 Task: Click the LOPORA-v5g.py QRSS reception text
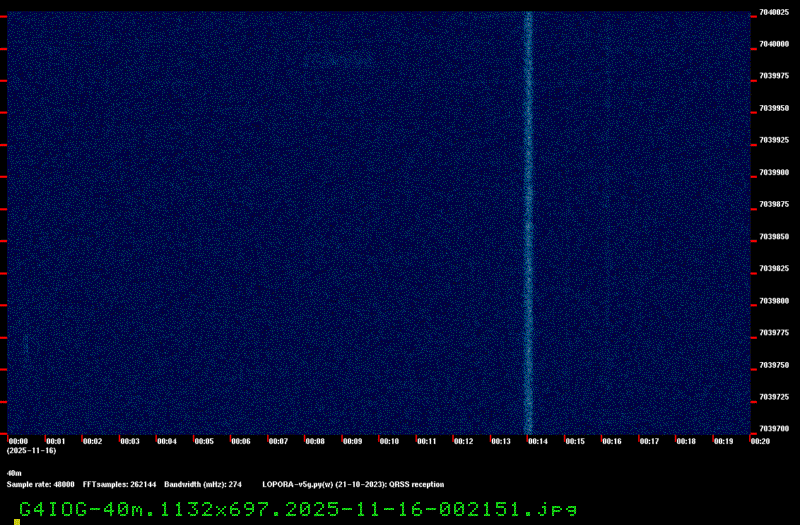click(353, 485)
